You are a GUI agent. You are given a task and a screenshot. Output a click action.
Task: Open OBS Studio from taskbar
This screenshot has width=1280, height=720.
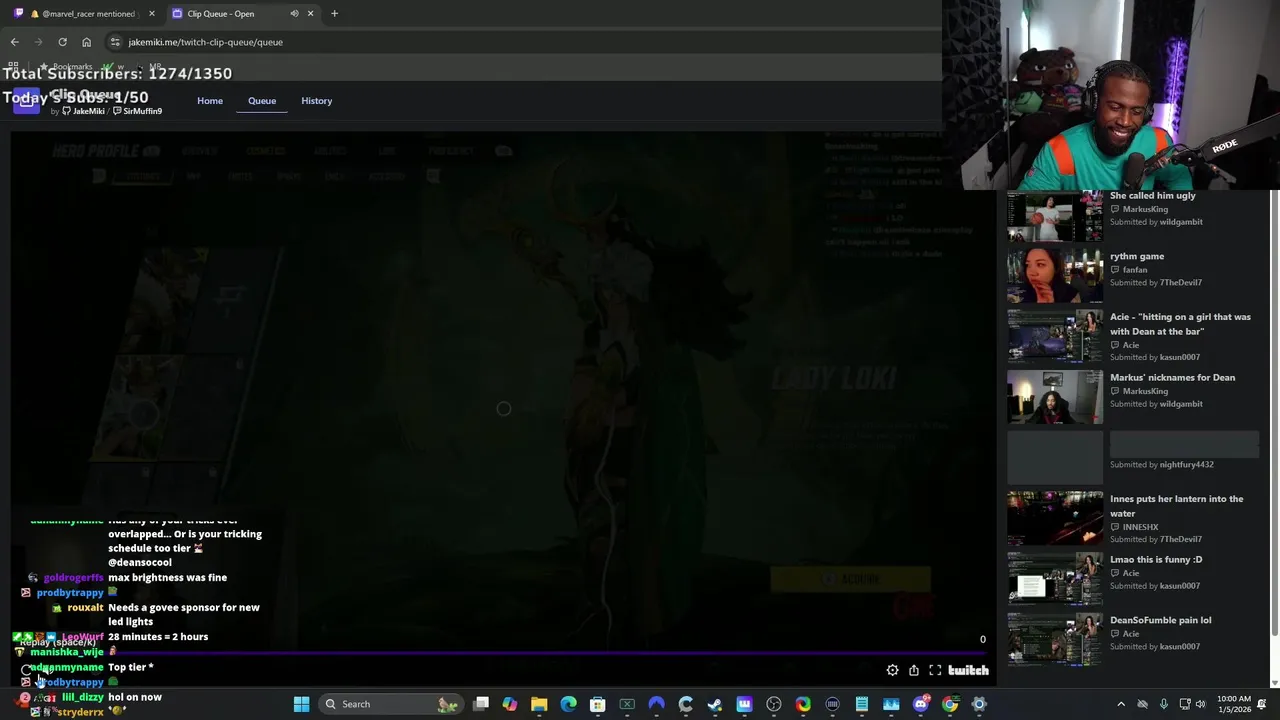(774, 704)
